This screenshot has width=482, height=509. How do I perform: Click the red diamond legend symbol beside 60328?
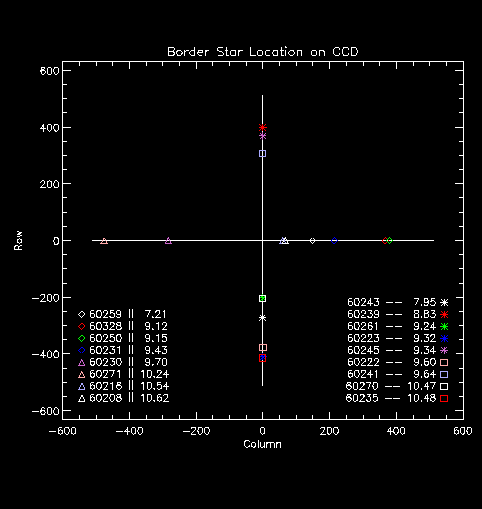[x=82, y=326]
